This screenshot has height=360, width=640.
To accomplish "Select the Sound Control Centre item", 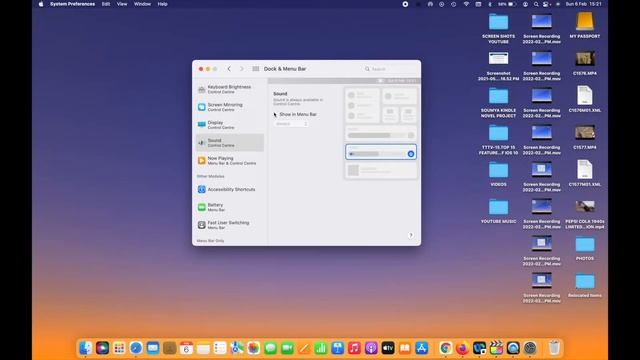I will (230, 142).
